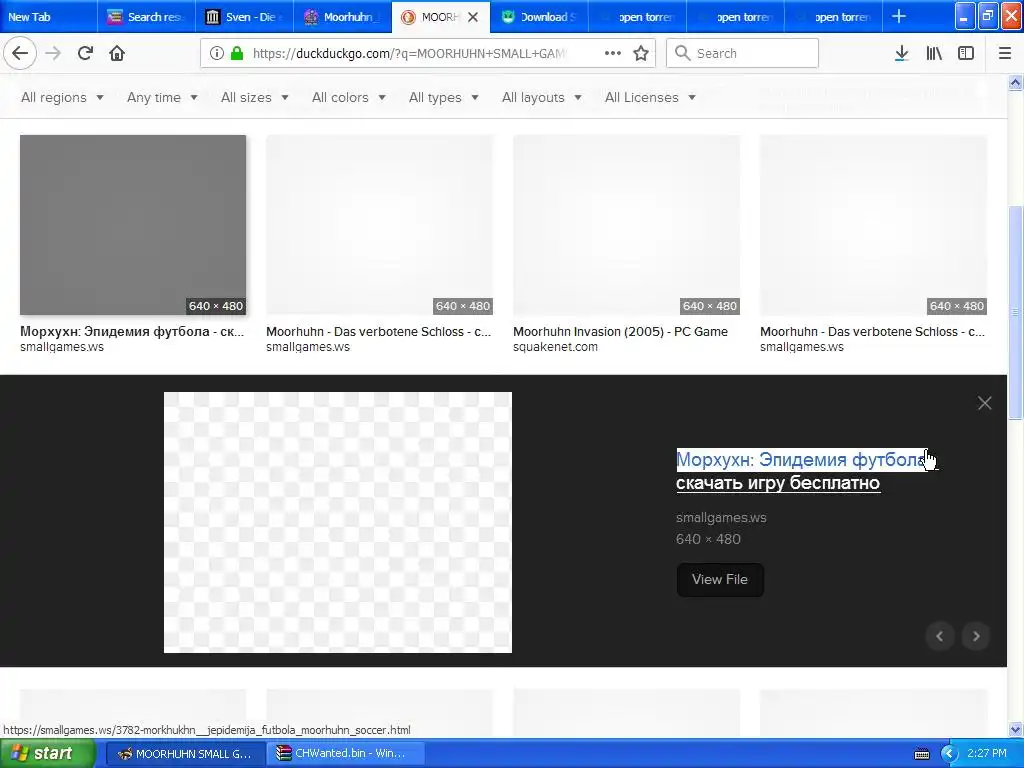1024x768 pixels.
Task: Click the scrollbar down arrow
Action: coord(1015,729)
